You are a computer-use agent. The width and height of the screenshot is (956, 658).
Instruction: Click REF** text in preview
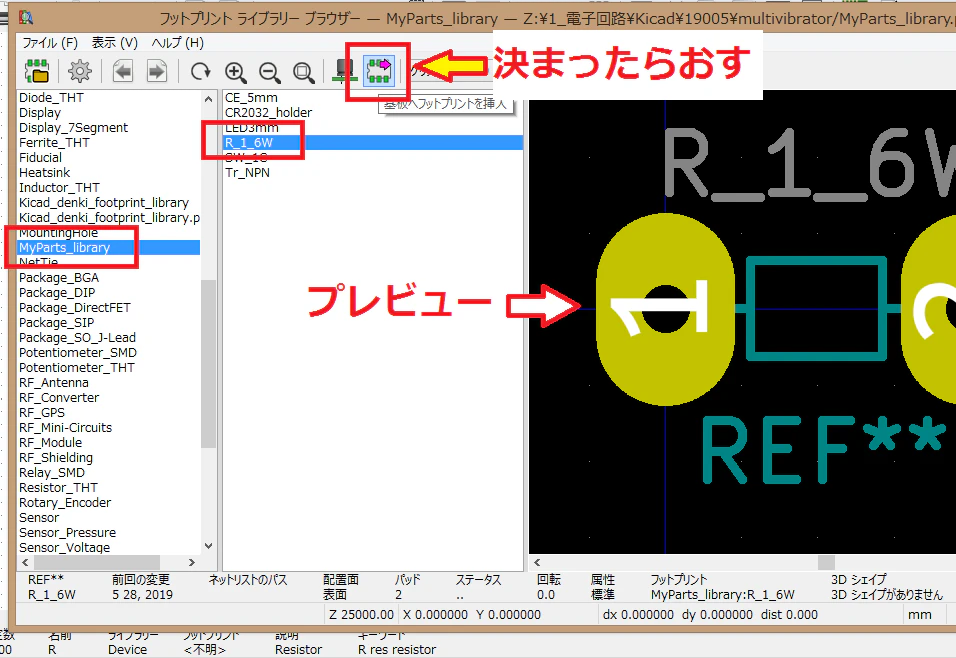824,450
